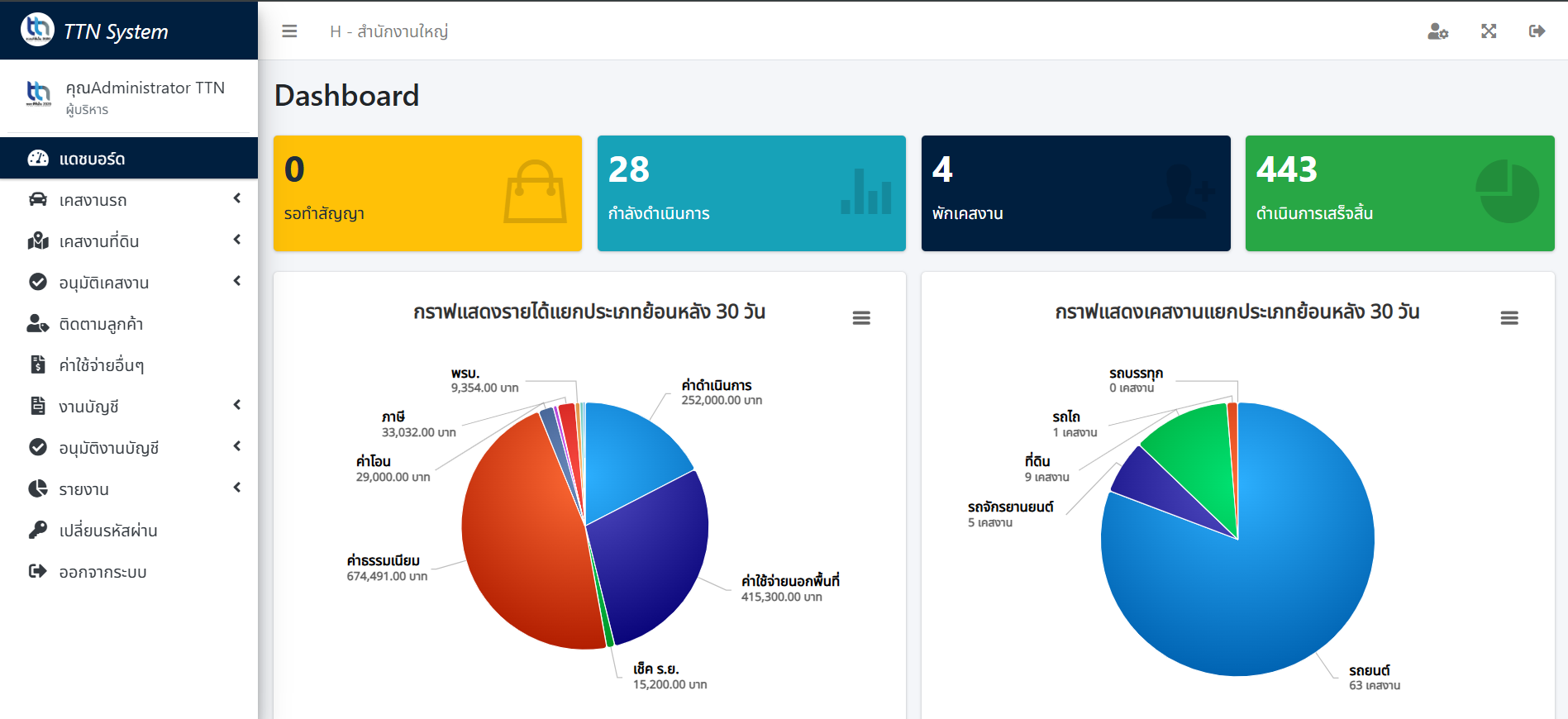Expand the งานบัญชี submenu arrow
Screen dimensions: 1568x719
pos(237,405)
